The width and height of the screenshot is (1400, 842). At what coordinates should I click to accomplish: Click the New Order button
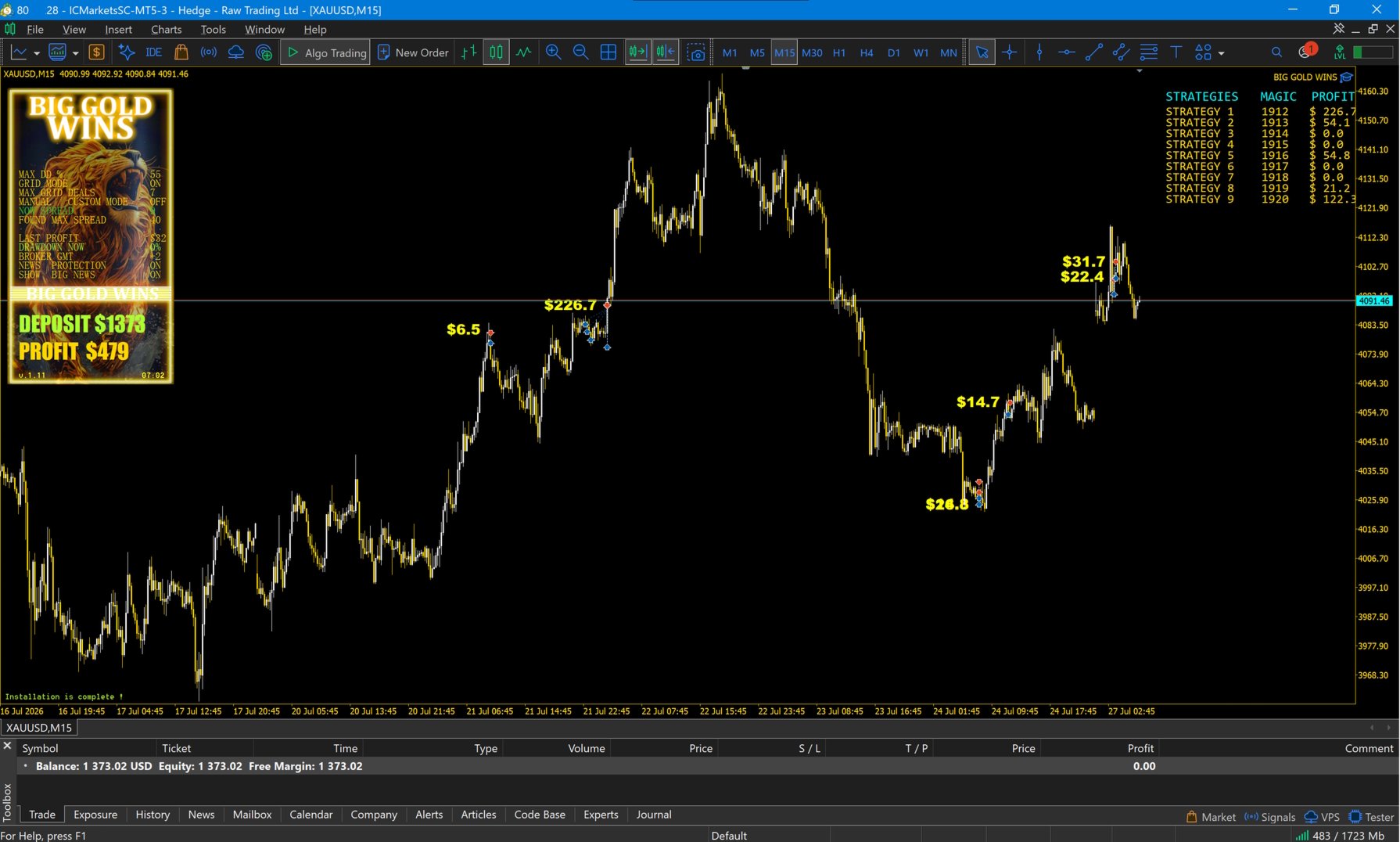click(x=414, y=52)
